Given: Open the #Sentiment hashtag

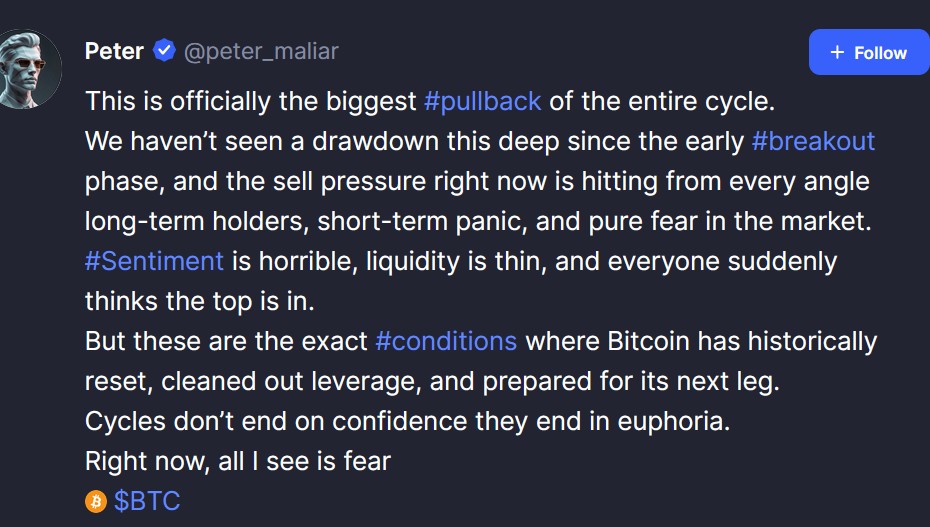Looking at the screenshot, I should pos(154,261).
